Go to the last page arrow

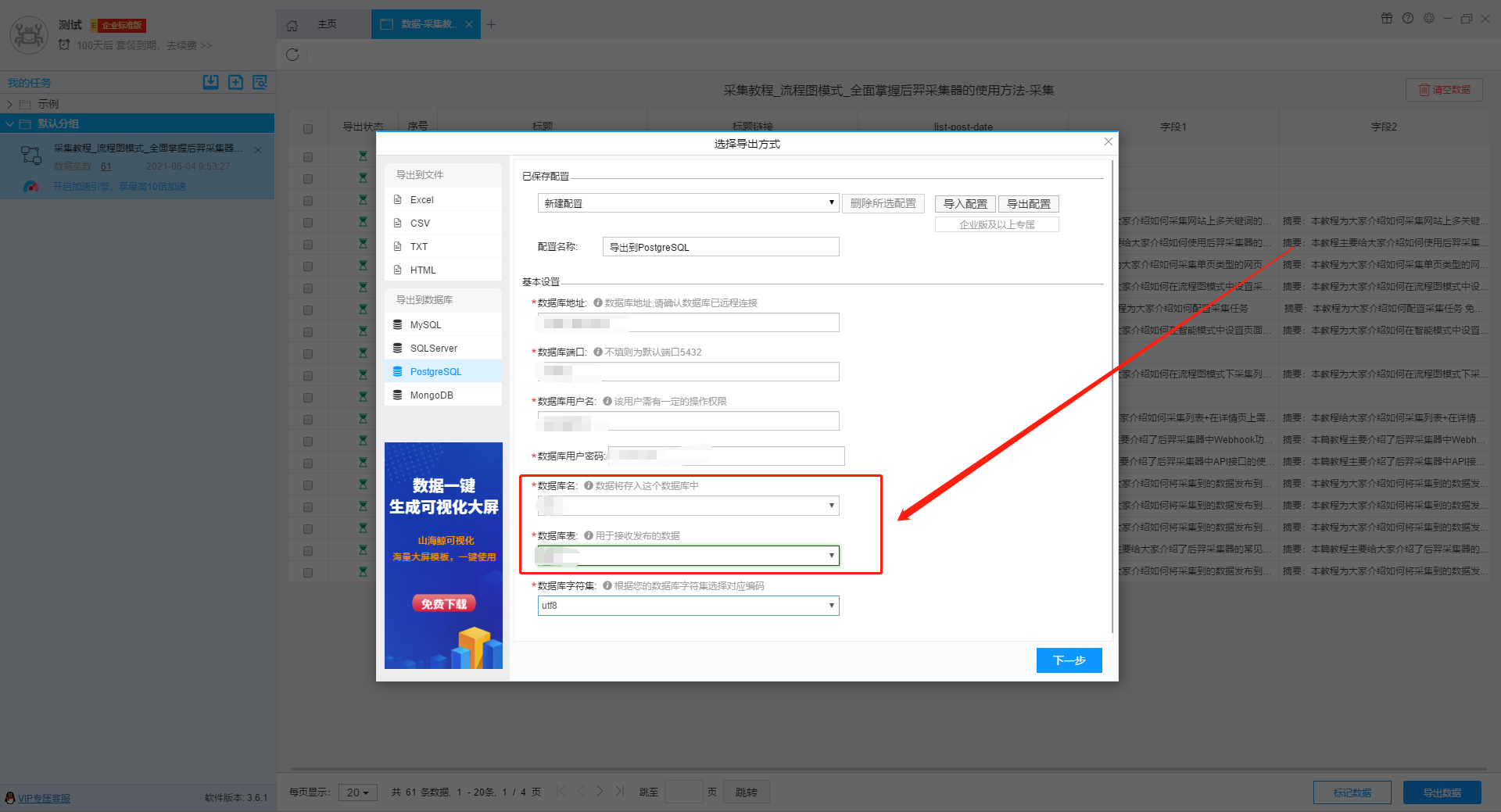point(619,792)
